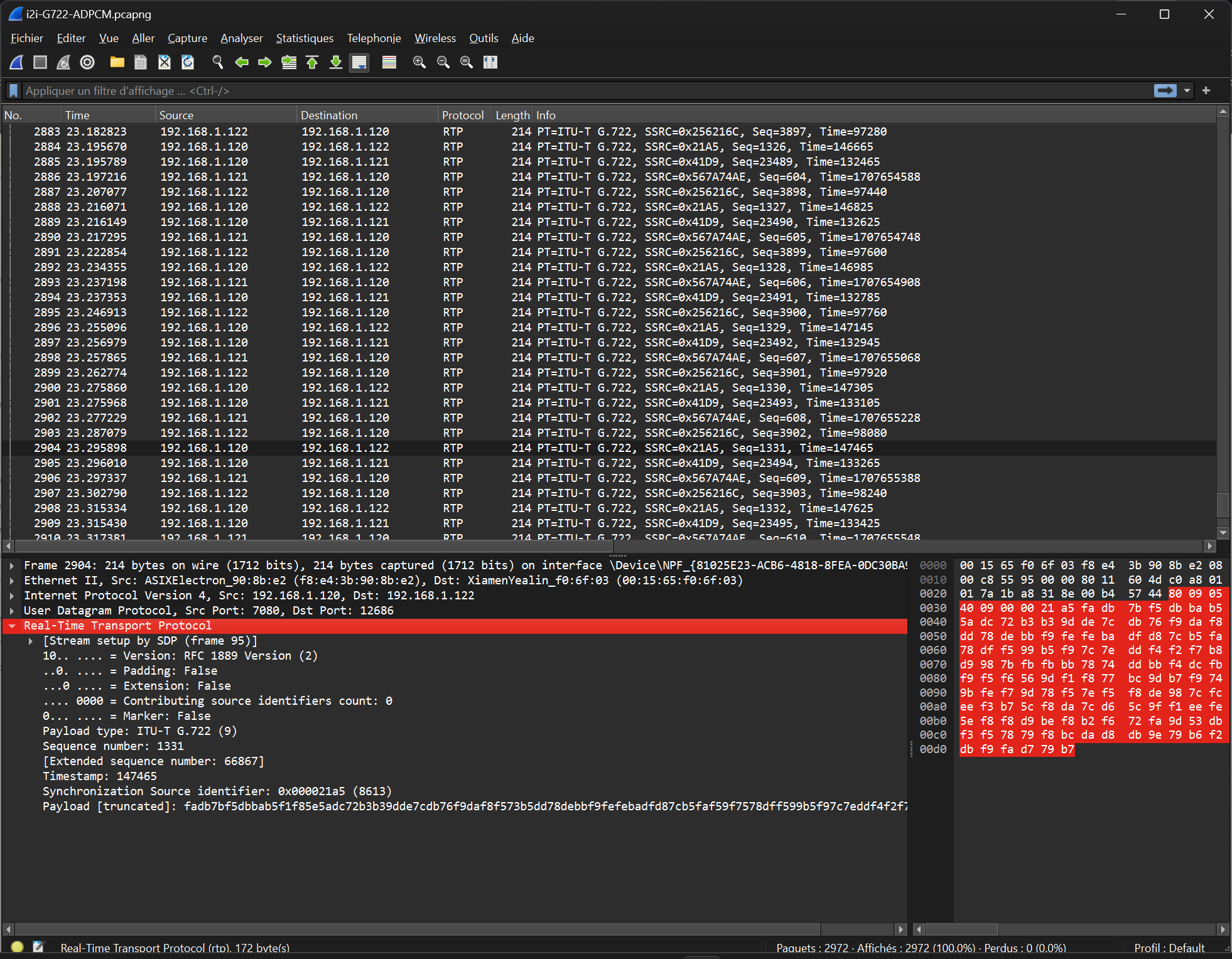This screenshot has height=959, width=1232.
Task: Sort by Protocol column header
Action: (x=465, y=115)
